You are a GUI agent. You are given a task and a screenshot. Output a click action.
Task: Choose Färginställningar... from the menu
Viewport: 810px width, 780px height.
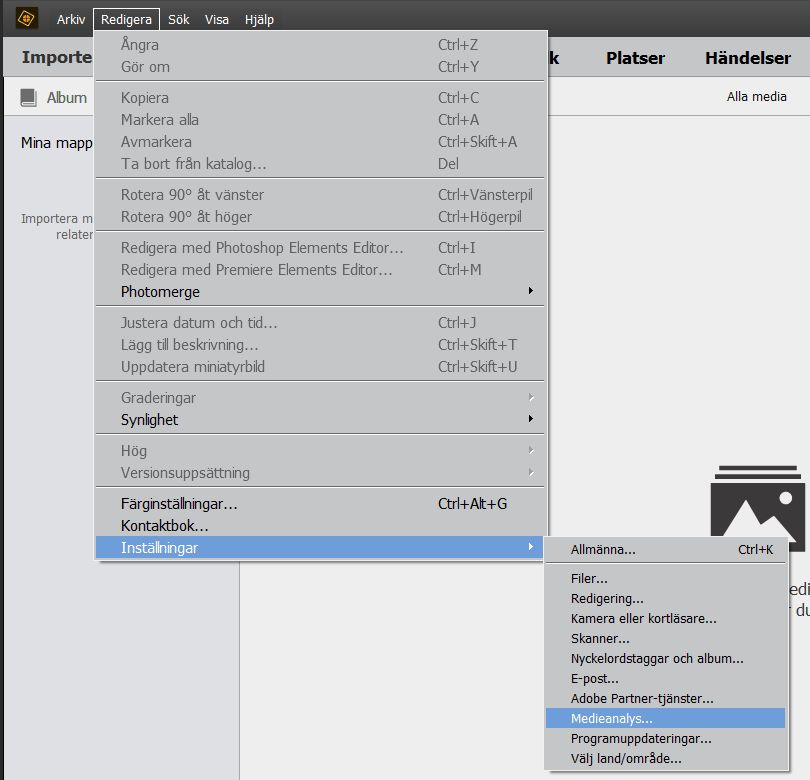point(320,504)
